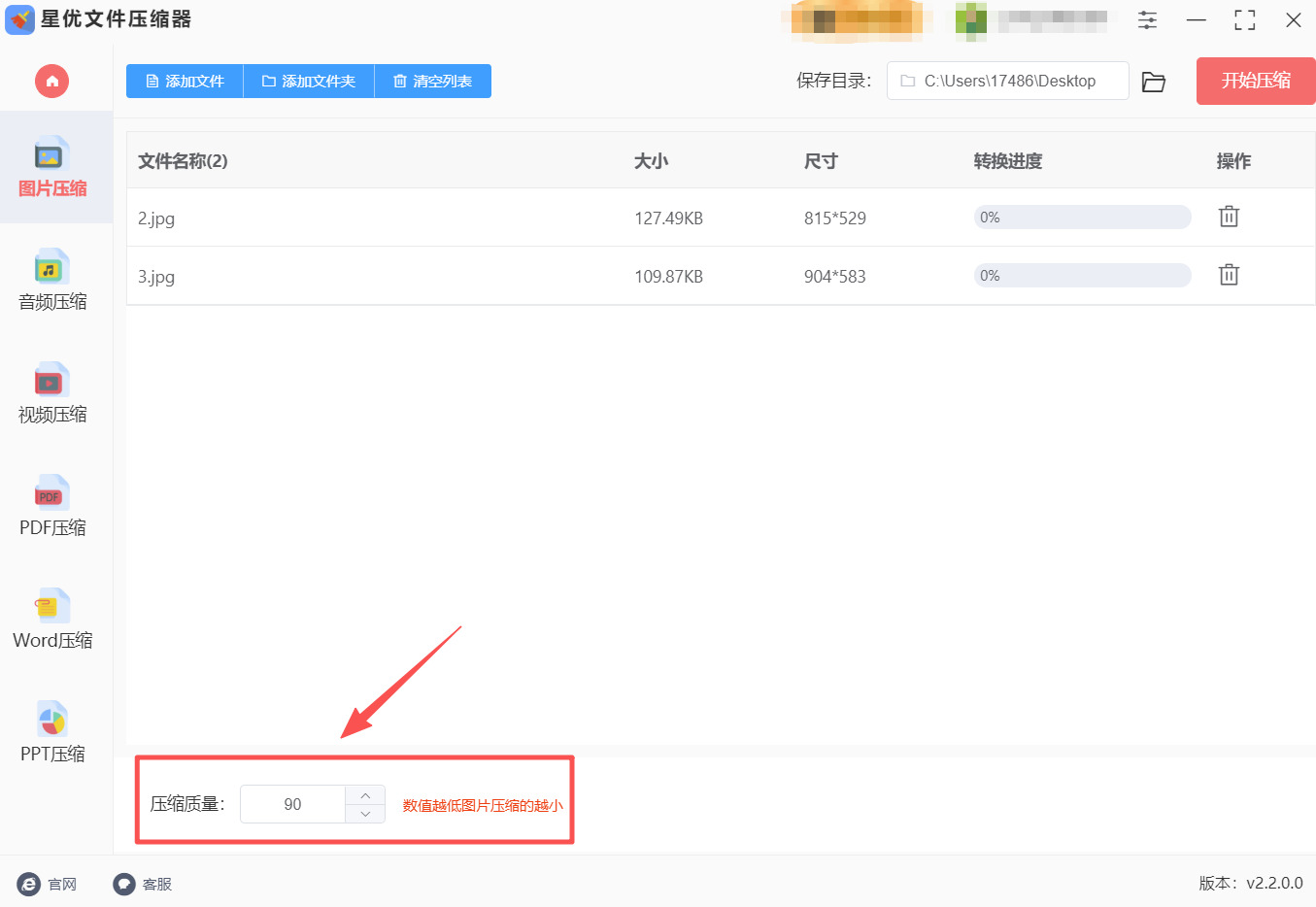Viewport: 1316px width, 907px height.
Task: Open the save directory folder browser icon
Action: pyautogui.click(x=1154, y=82)
